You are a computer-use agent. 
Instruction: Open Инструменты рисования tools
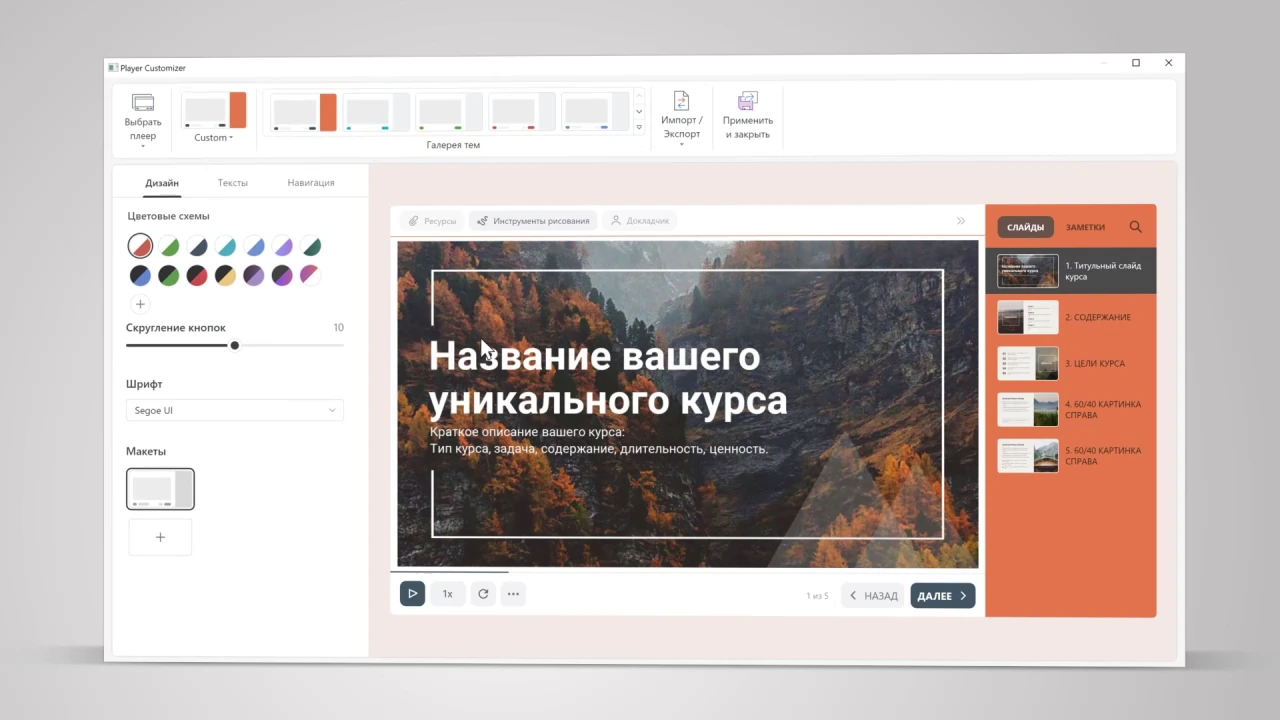point(533,221)
